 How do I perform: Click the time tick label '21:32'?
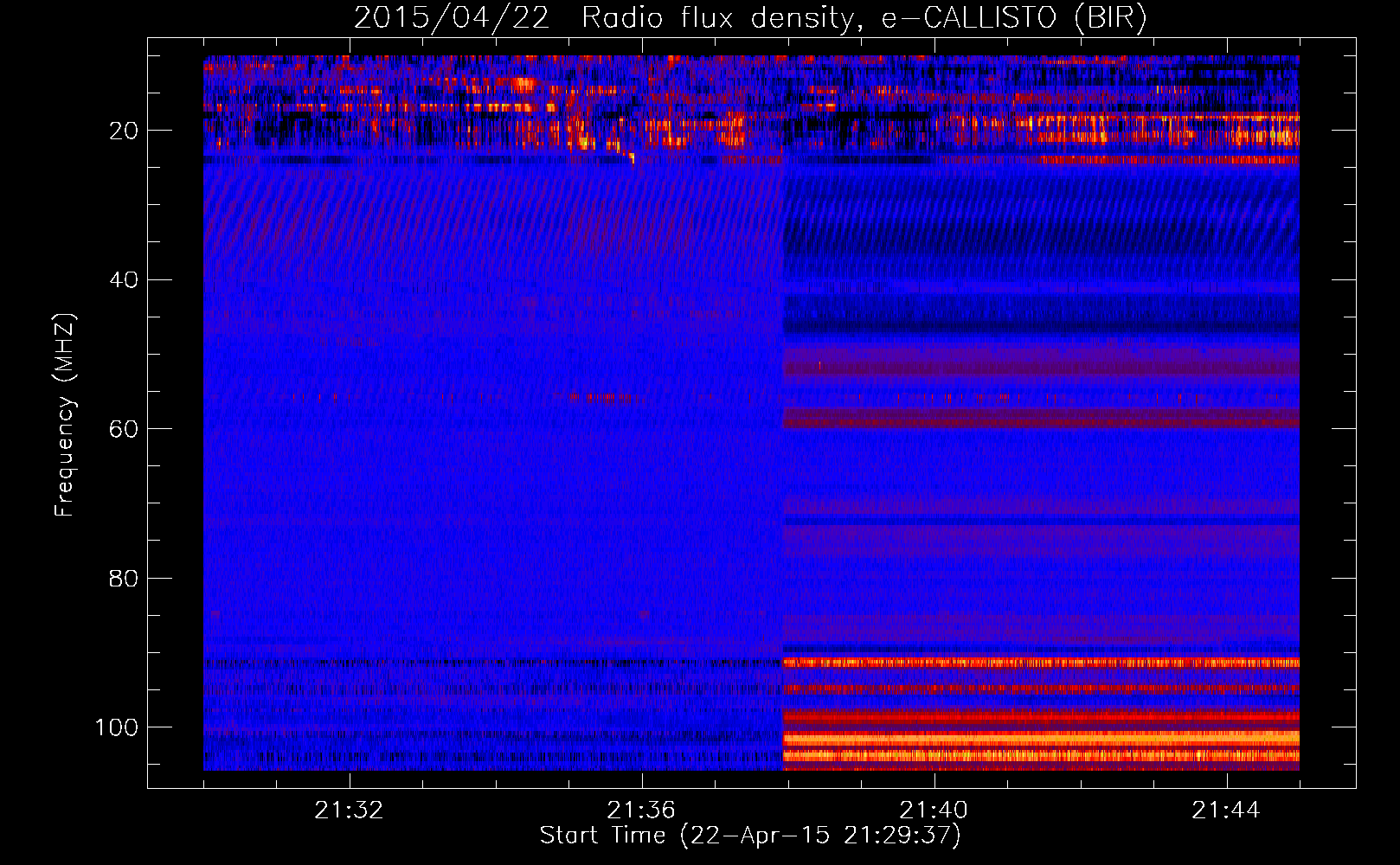[349, 811]
